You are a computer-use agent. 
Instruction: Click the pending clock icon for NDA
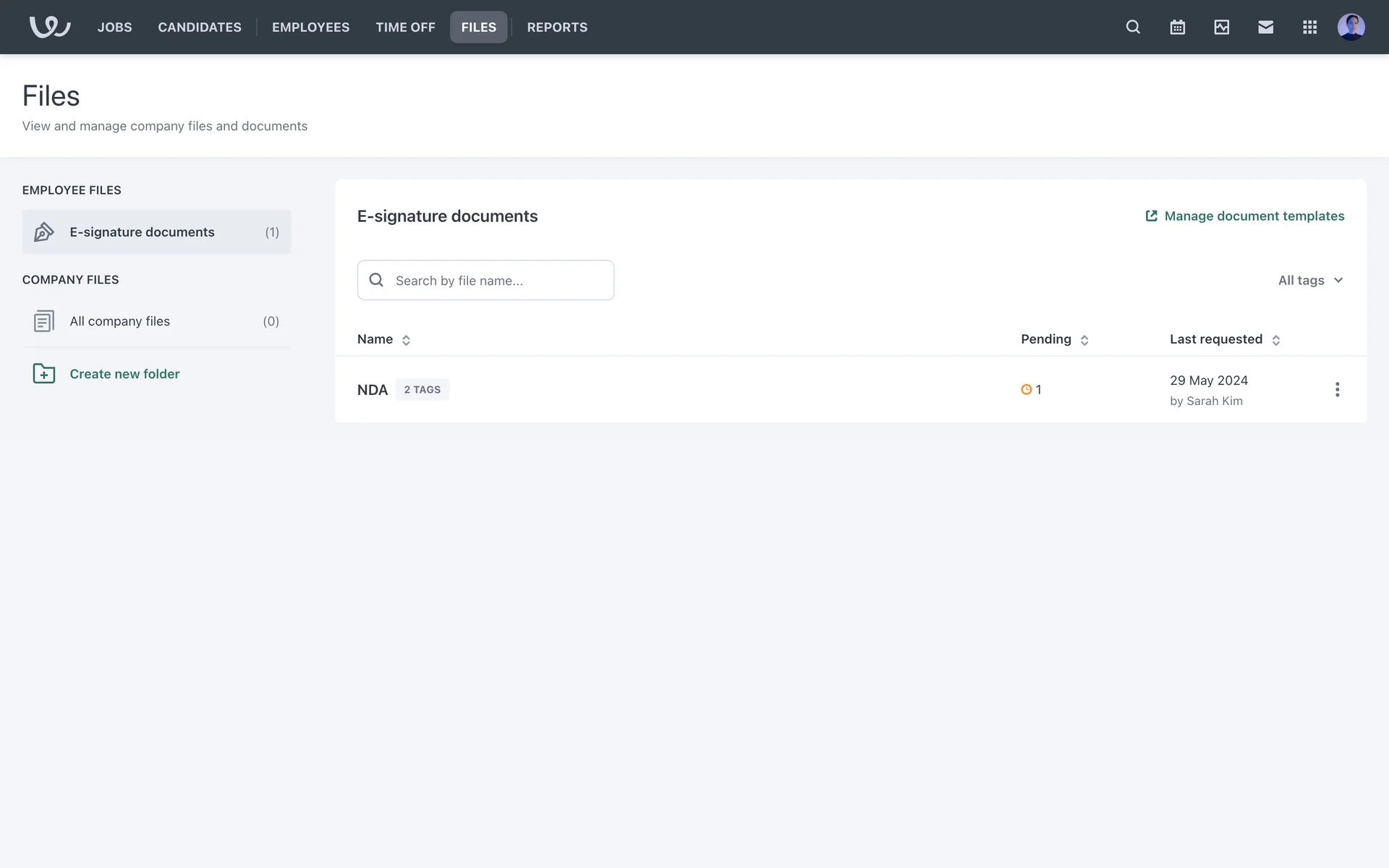coord(1026,389)
